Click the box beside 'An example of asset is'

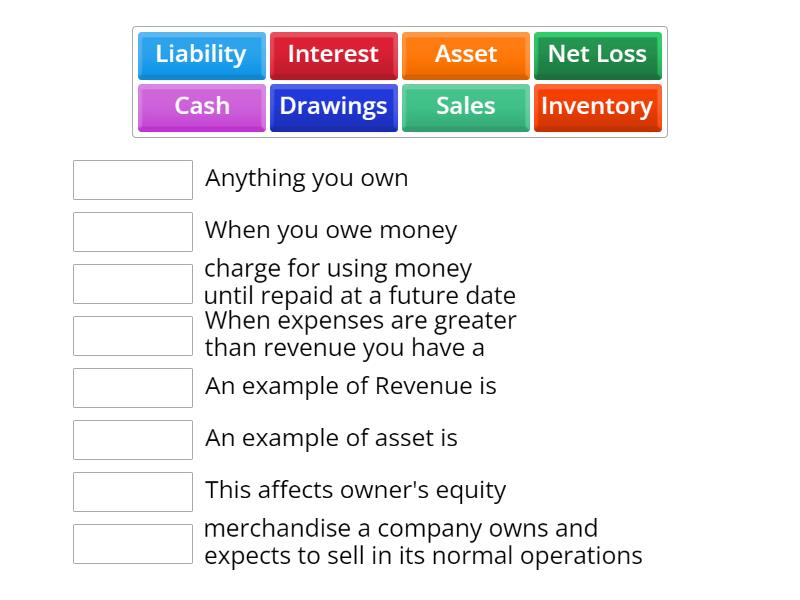point(132,440)
